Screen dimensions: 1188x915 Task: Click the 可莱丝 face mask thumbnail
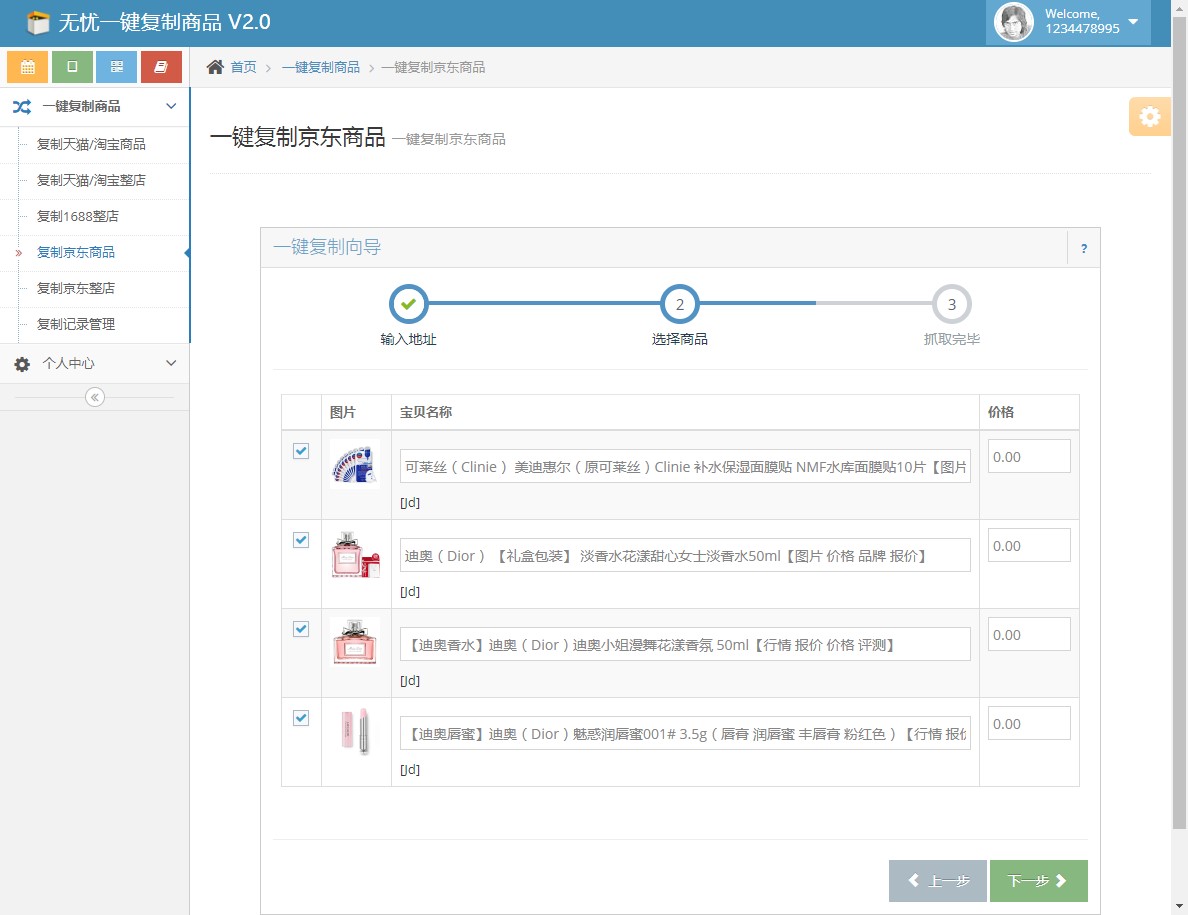355,464
